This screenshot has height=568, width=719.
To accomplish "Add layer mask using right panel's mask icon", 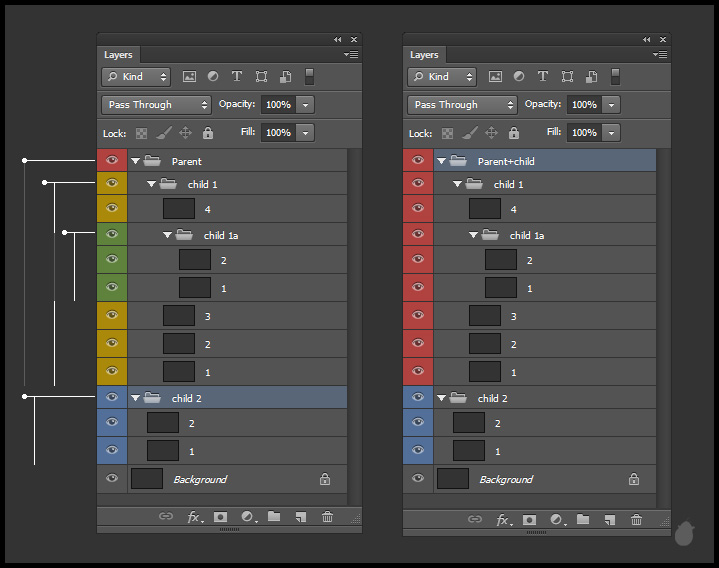I will coord(529,519).
